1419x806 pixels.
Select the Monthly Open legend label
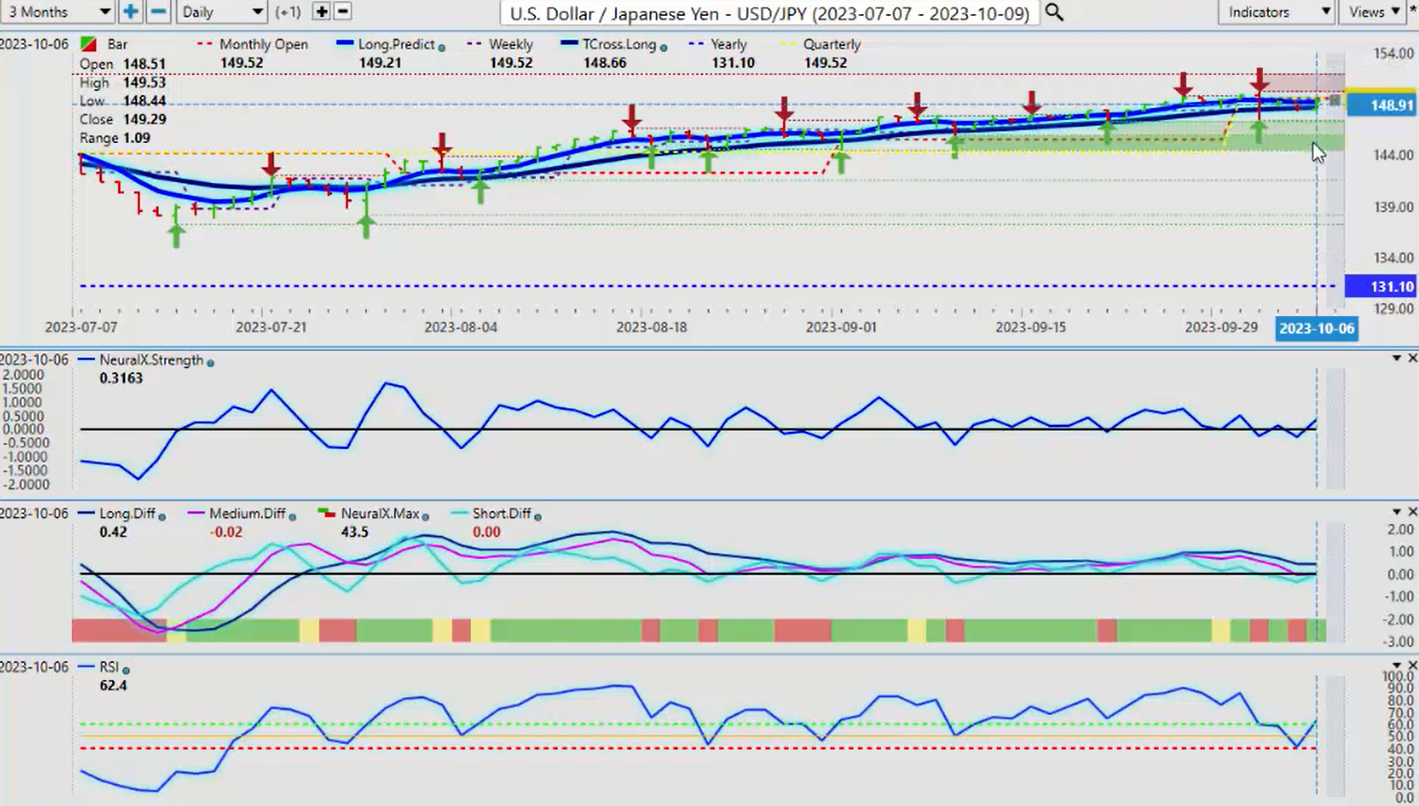click(x=264, y=45)
